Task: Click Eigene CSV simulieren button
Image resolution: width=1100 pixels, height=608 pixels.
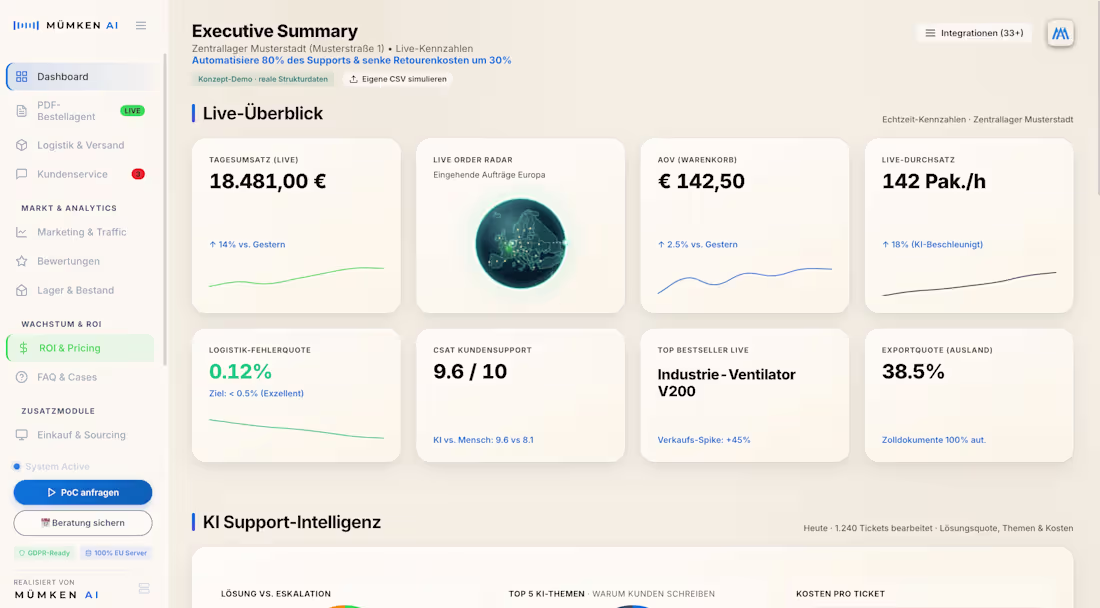Action: [398, 79]
